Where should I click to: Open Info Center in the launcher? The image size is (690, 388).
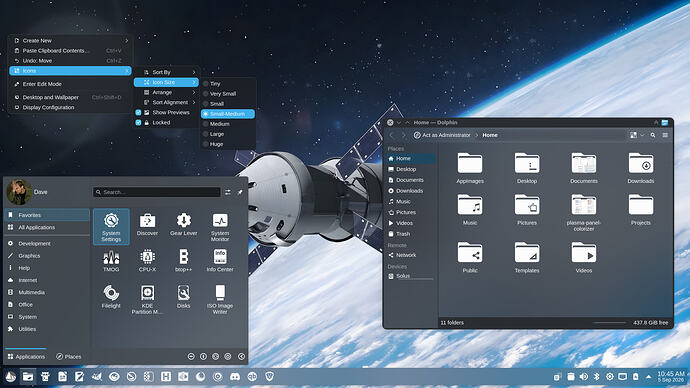pyautogui.click(x=220, y=261)
